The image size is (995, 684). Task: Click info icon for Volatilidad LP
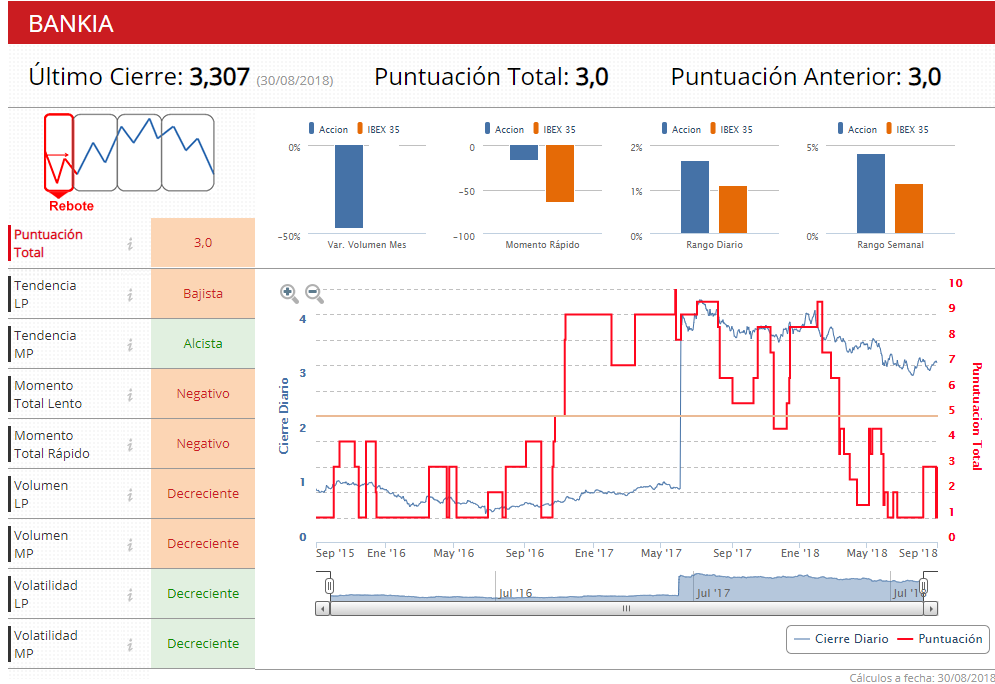[130, 594]
